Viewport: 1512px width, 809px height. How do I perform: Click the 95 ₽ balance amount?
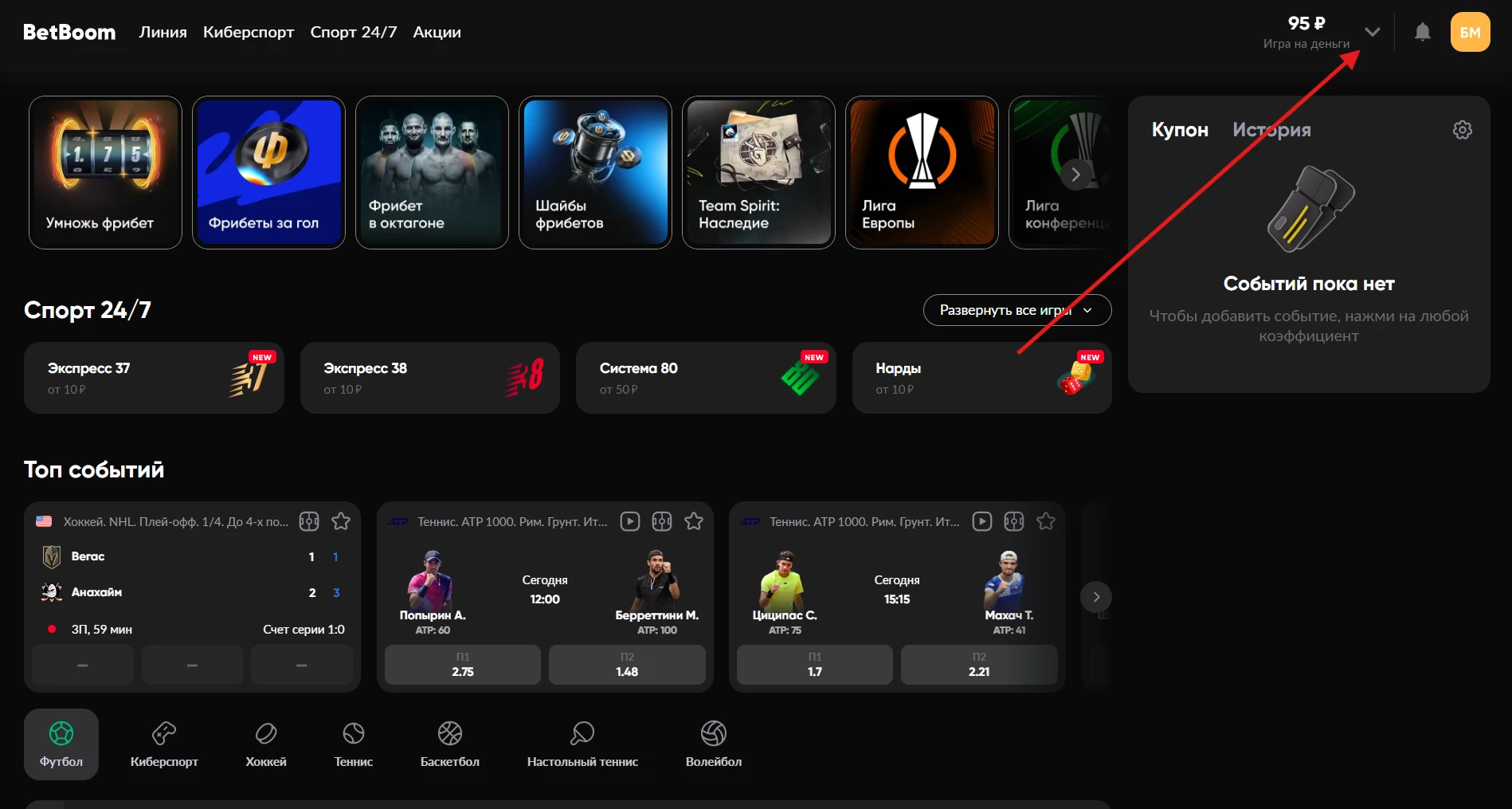pos(1306,24)
